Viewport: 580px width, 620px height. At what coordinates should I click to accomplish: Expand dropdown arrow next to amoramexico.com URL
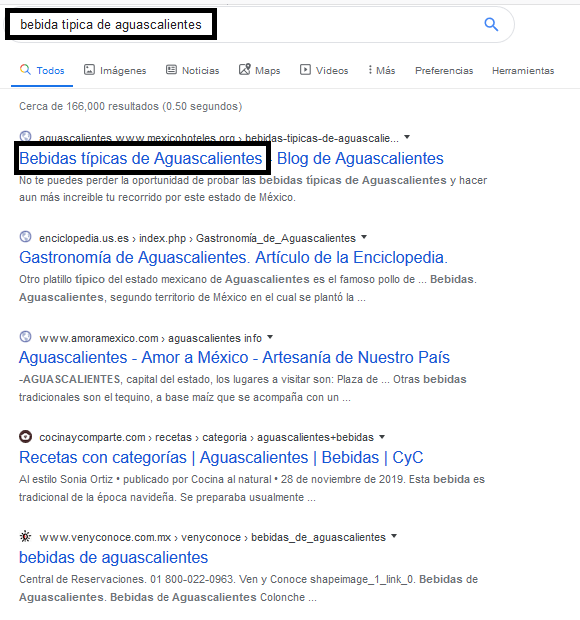point(270,337)
